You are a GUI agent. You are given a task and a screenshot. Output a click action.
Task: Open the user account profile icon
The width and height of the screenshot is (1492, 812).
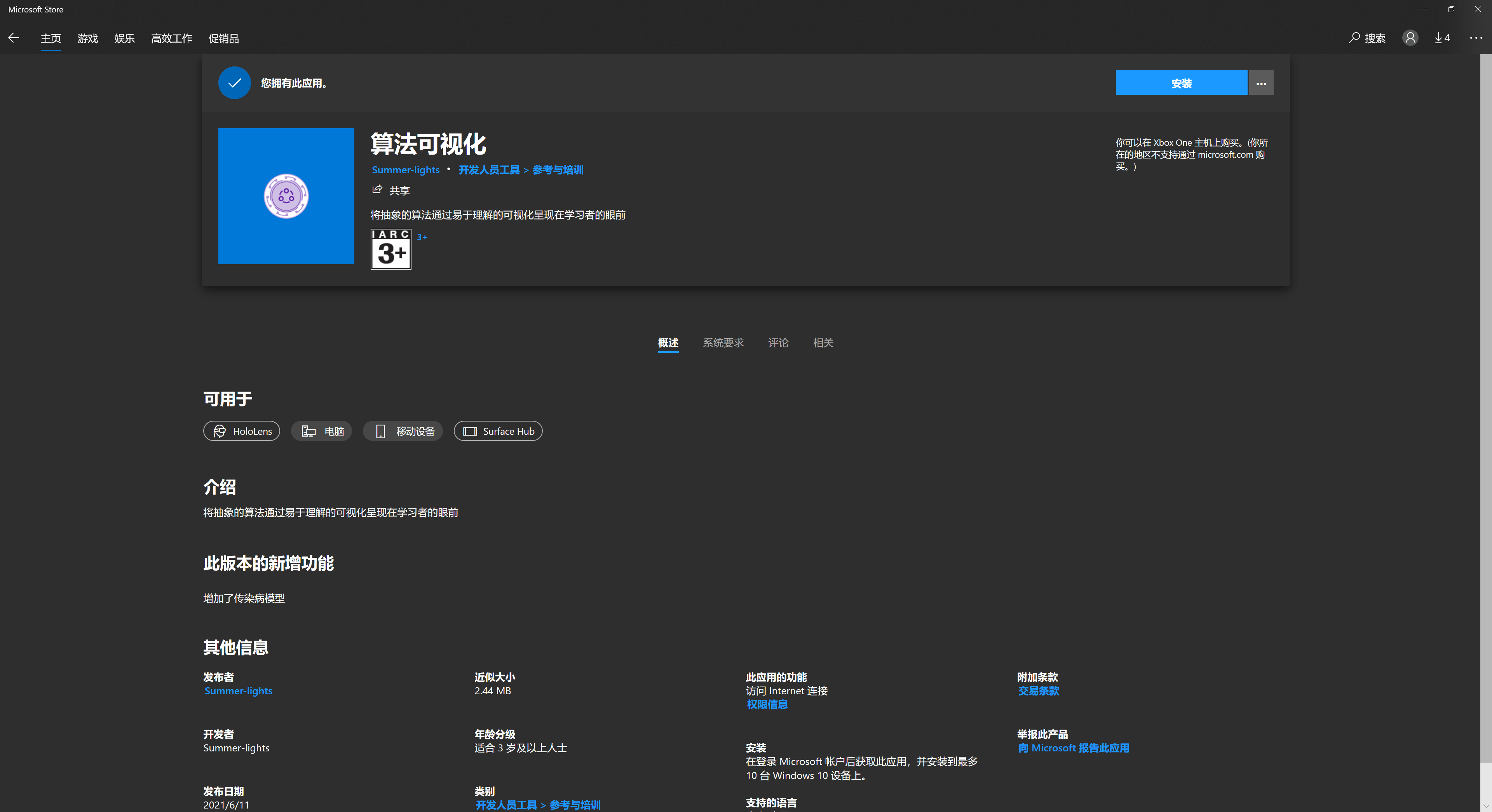click(x=1410, y=38)
